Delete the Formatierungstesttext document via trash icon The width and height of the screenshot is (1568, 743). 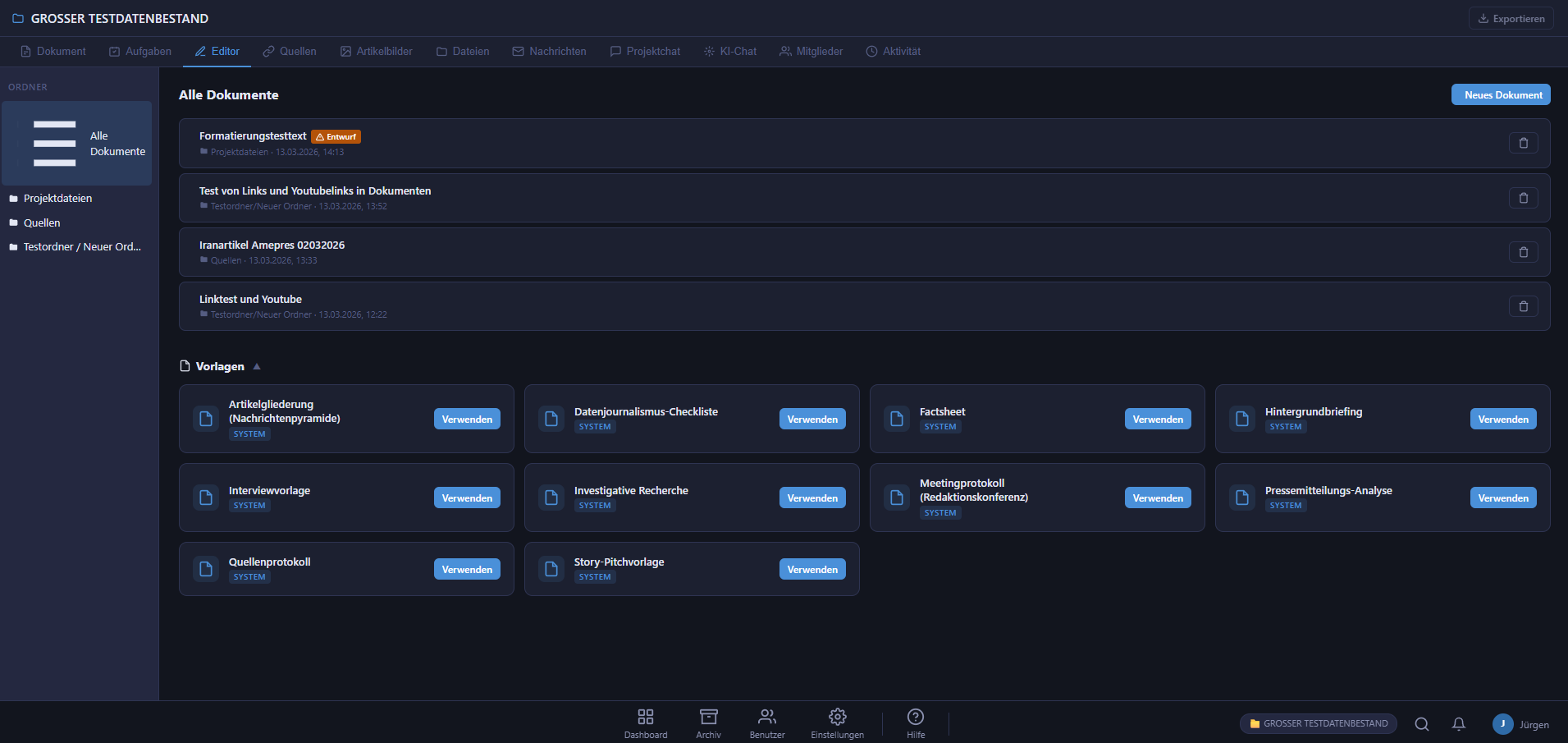[1523, 143]
